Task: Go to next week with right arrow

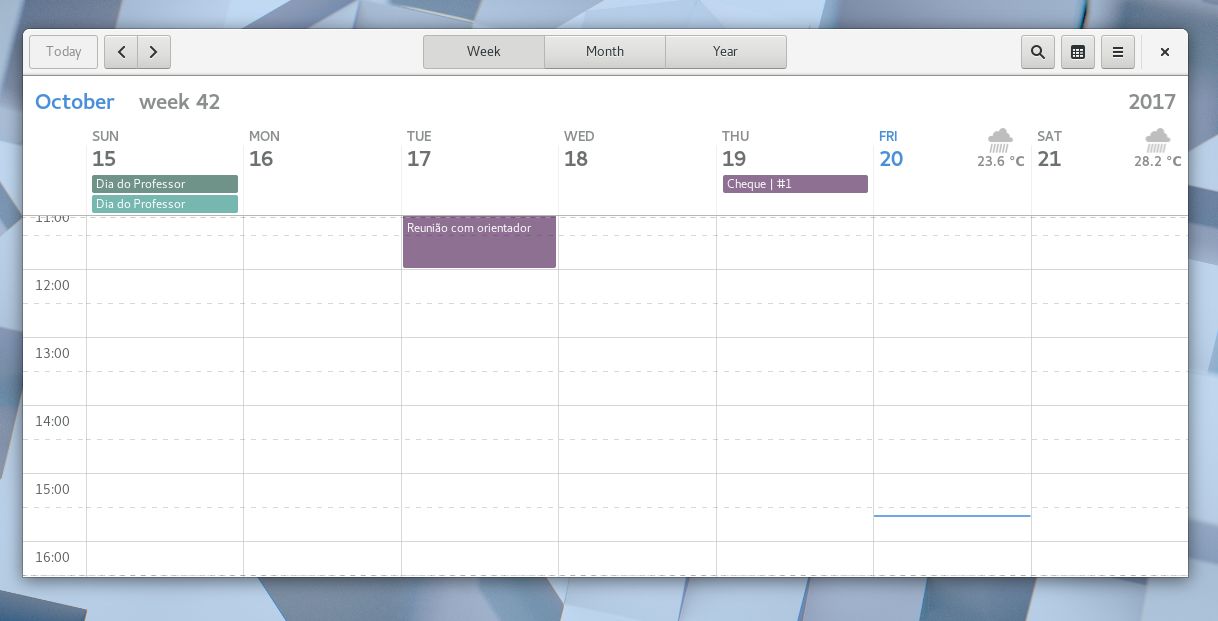Action: click(x=154, y=52)
